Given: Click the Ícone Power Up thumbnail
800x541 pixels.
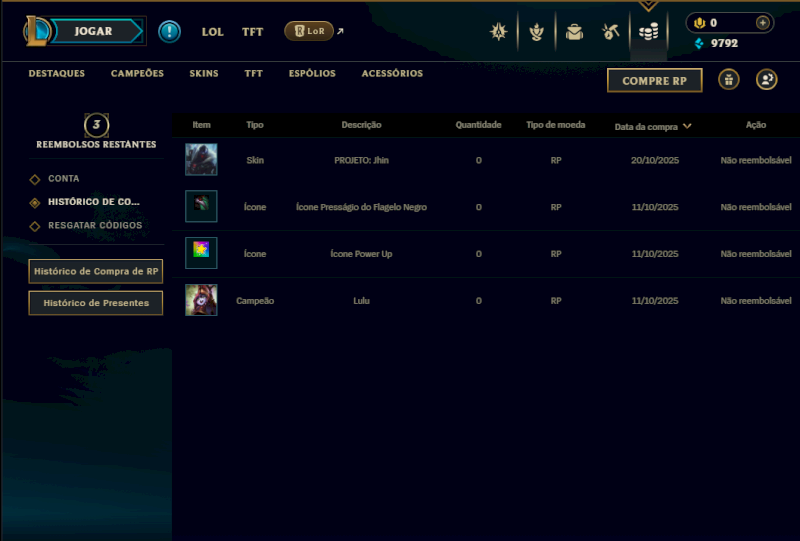Looking at the screenshot, I should [x=201, y=253].
